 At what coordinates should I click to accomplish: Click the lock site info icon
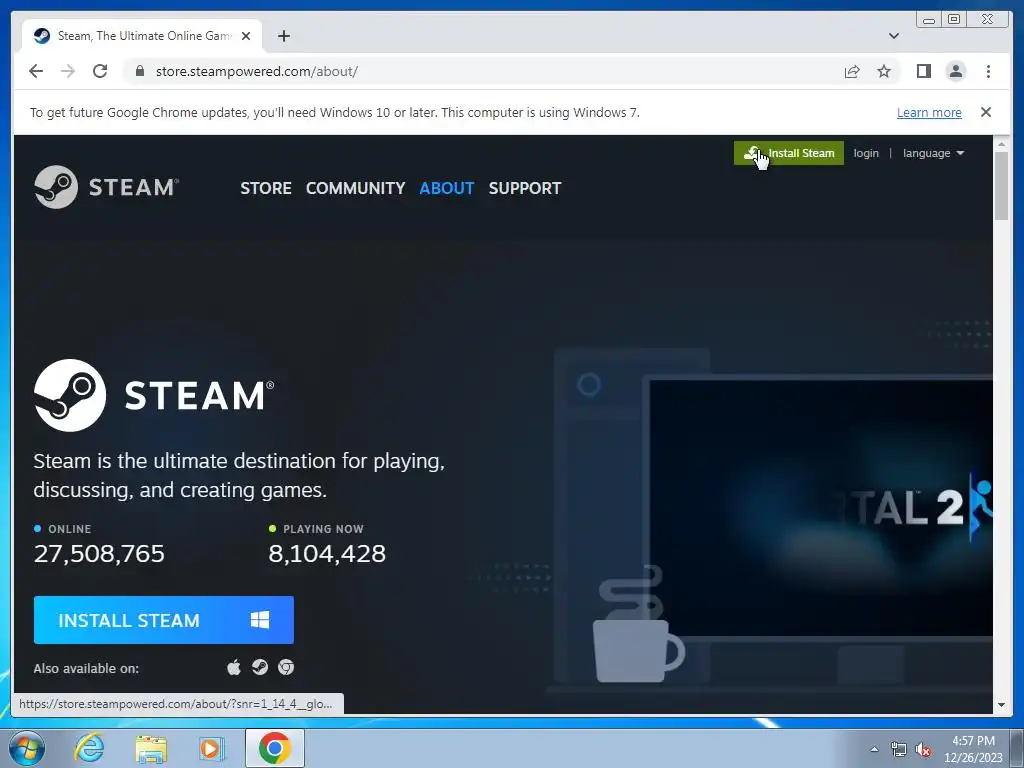point(140,71)
